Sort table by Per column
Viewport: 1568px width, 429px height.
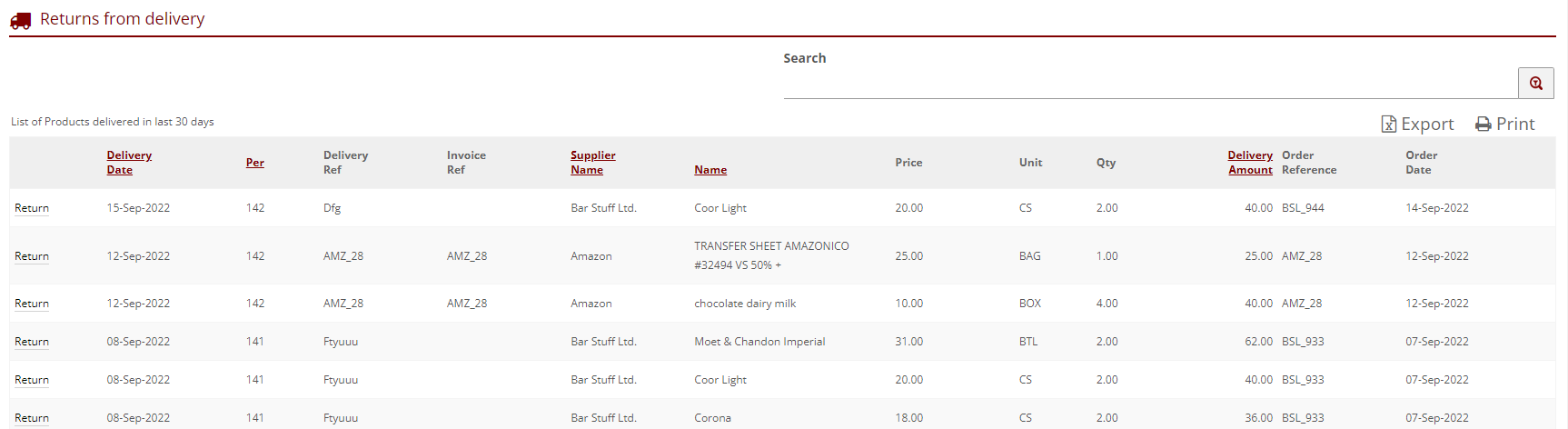tap(255, 163)
